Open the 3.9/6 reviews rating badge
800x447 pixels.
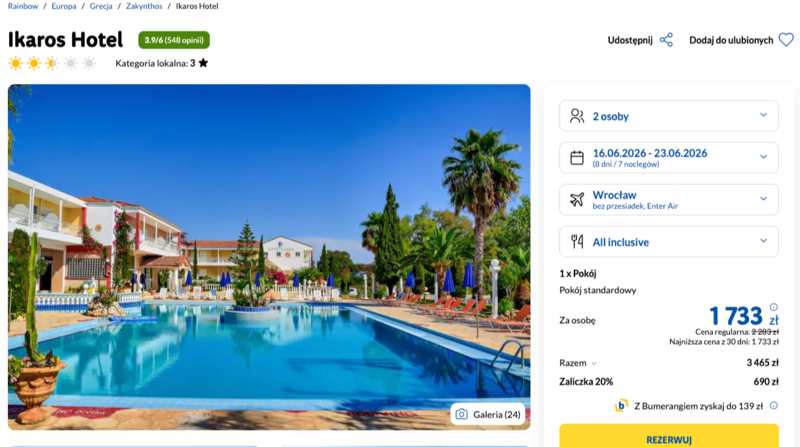coord(174,40)
